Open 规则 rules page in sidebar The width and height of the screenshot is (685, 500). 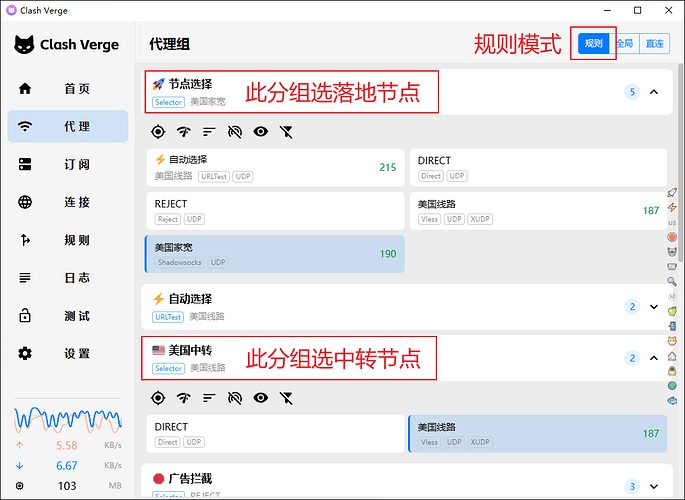[68, 240]
